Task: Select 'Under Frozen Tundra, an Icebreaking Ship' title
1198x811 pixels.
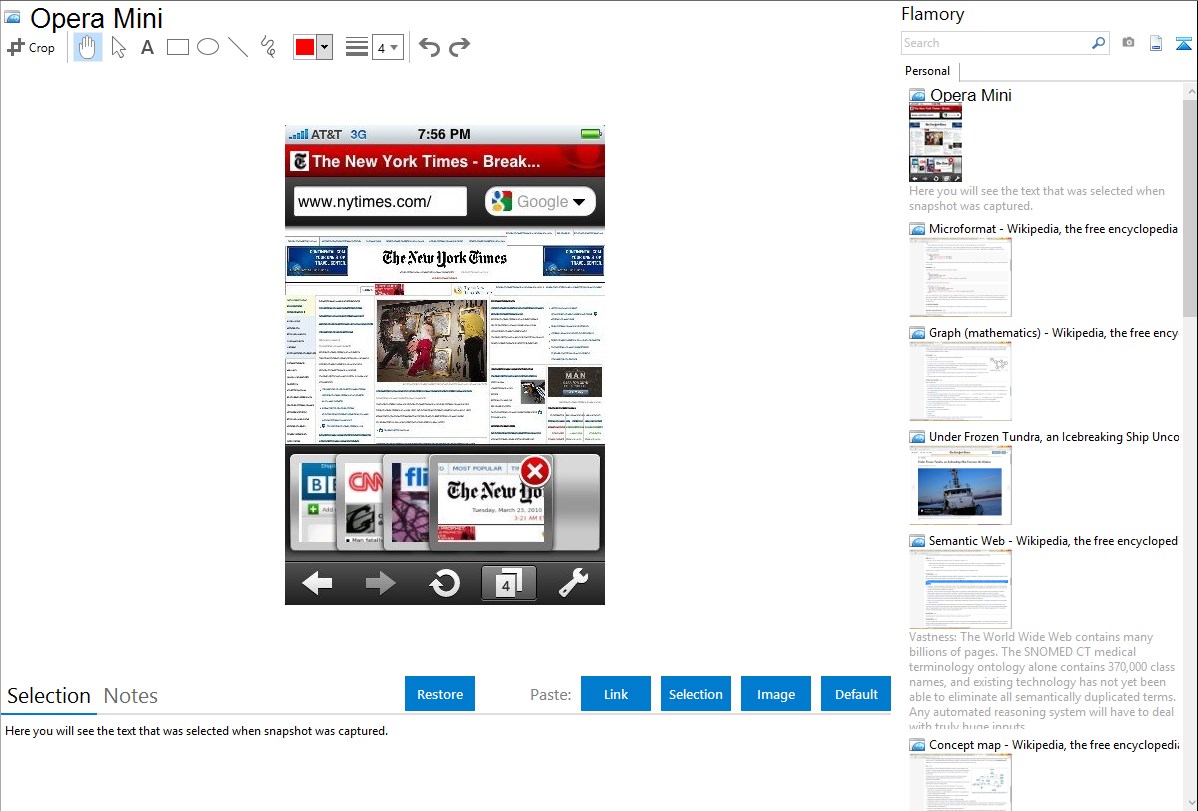Action: click(x=1054, y=436)
